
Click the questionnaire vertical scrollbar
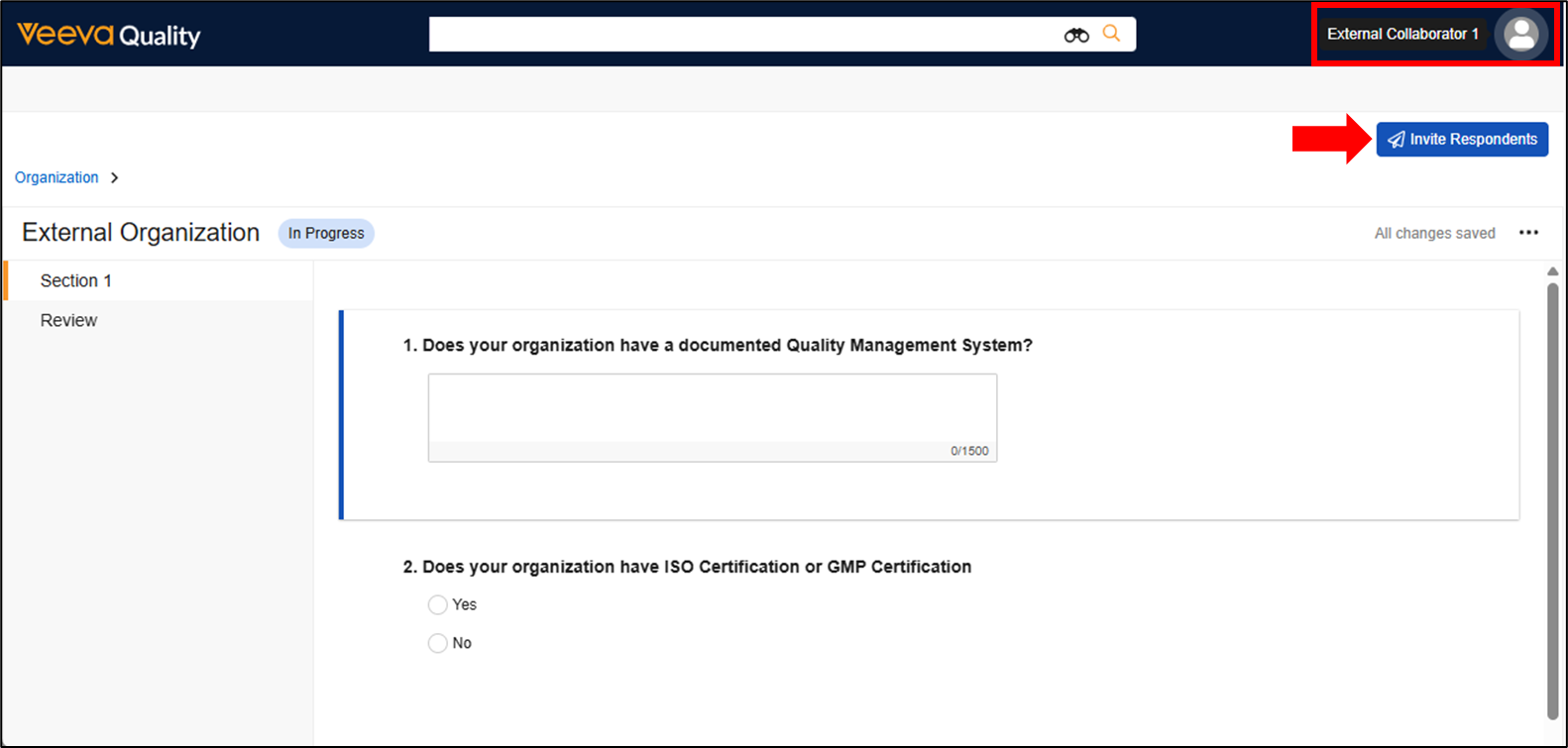point(1552,495)
